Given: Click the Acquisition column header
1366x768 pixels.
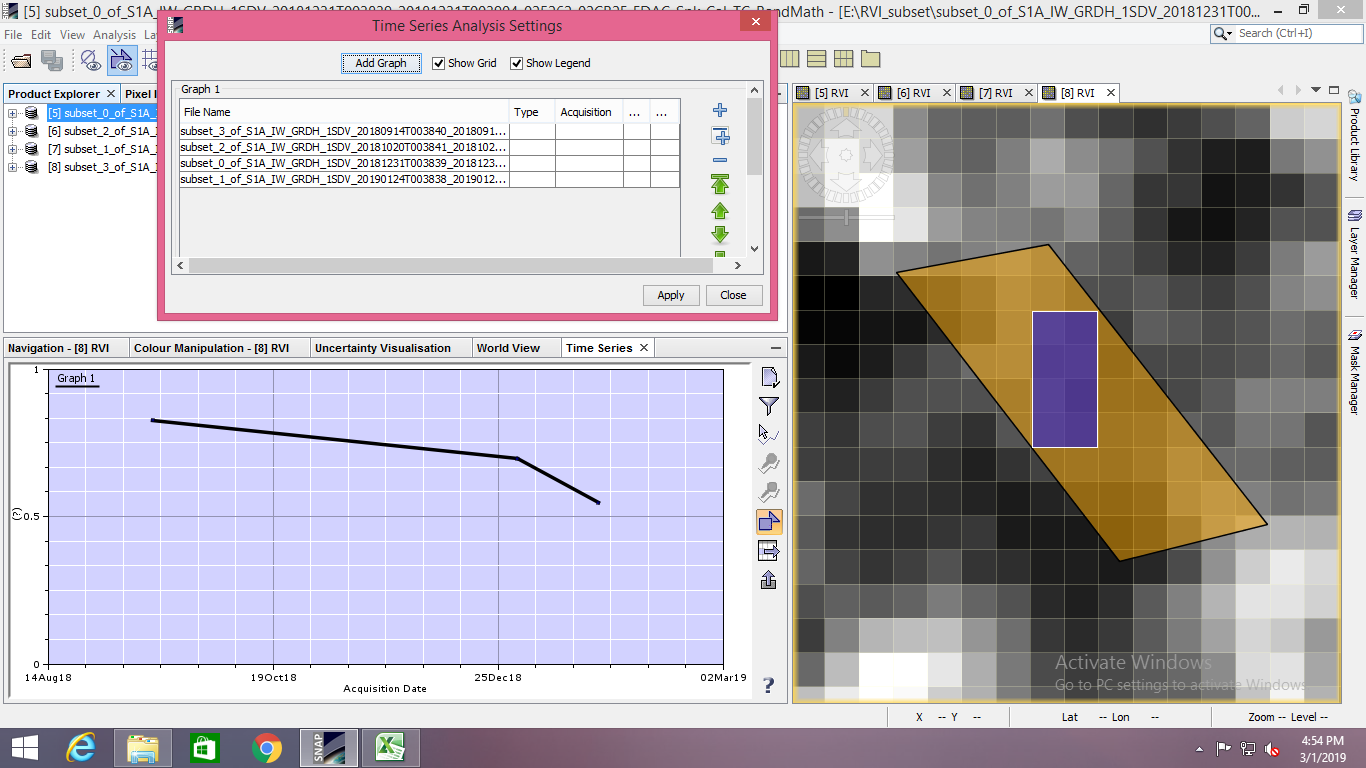Looking at the screenshot, I should (x=589, y=112).
